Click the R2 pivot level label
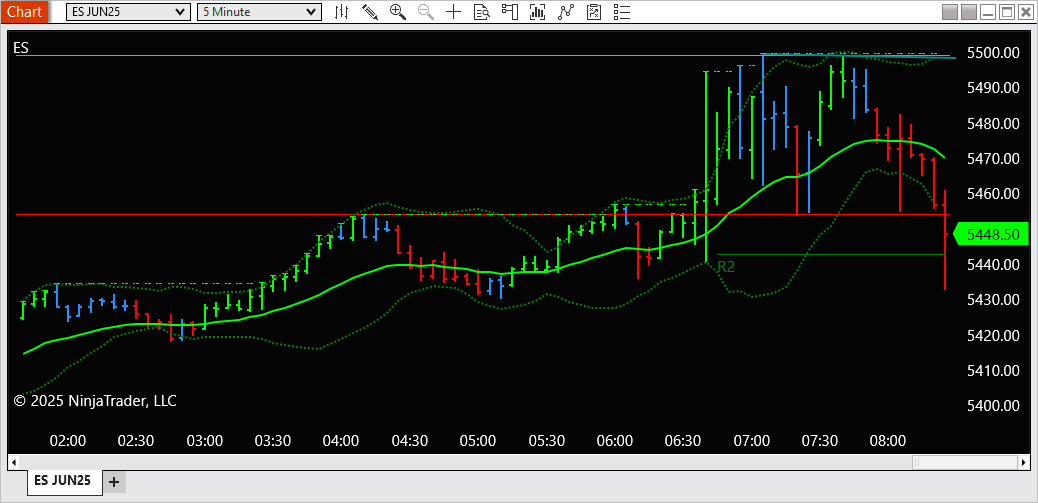This screenshot has height=503, width=1038. [726, 267]
